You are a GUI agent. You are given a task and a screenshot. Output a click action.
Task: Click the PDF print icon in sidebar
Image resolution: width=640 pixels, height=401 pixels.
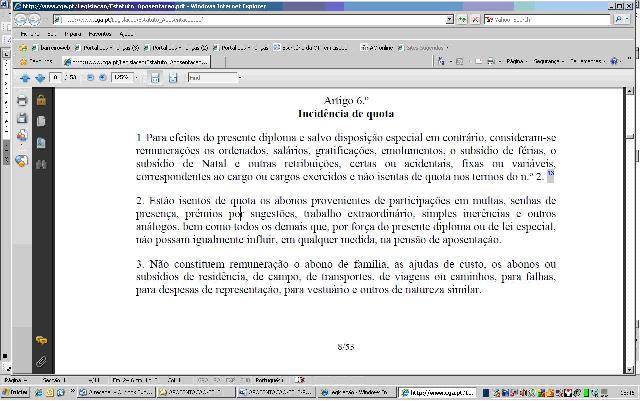(22, 100)
